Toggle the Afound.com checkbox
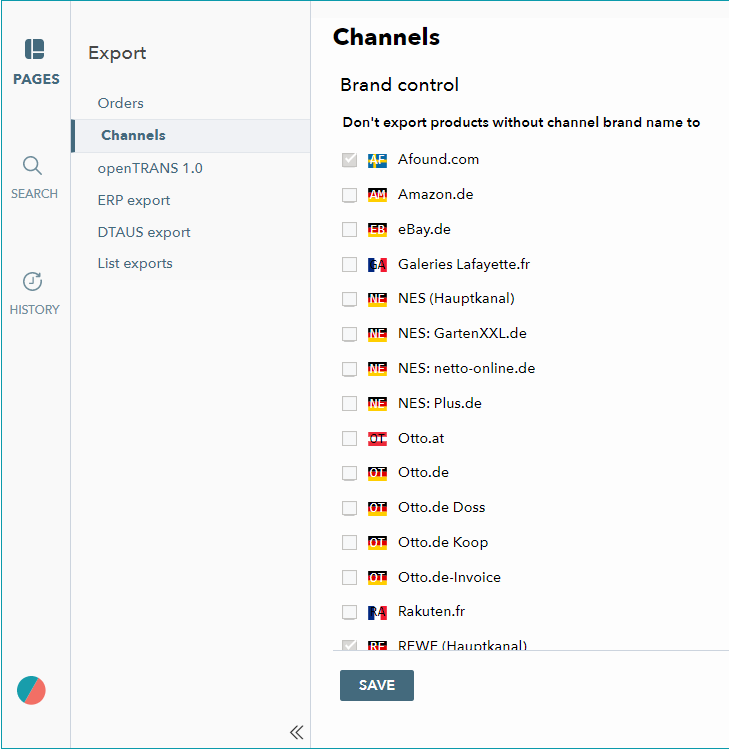Screen dimensions: 729x749 pyautogui.click(x=349, y=160)
